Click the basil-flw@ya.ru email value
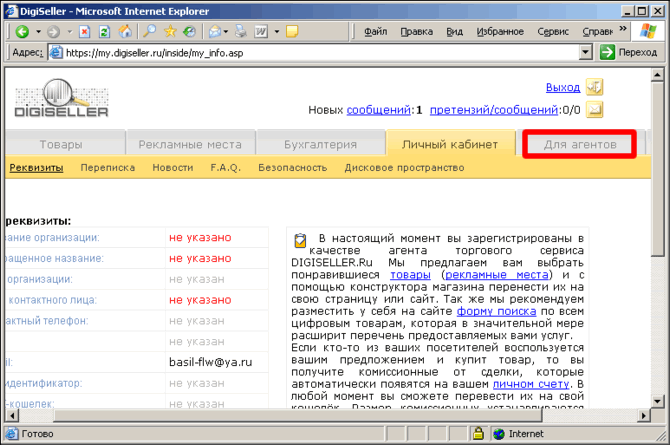Viewport: 670px width, 445px height. (x=211, y=362)
